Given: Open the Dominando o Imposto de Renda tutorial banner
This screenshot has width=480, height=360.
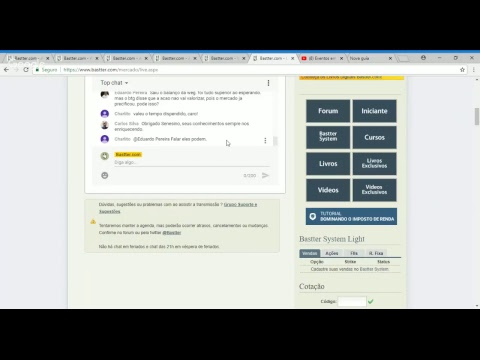Looking at the screenshot, I should click(351, 216).
